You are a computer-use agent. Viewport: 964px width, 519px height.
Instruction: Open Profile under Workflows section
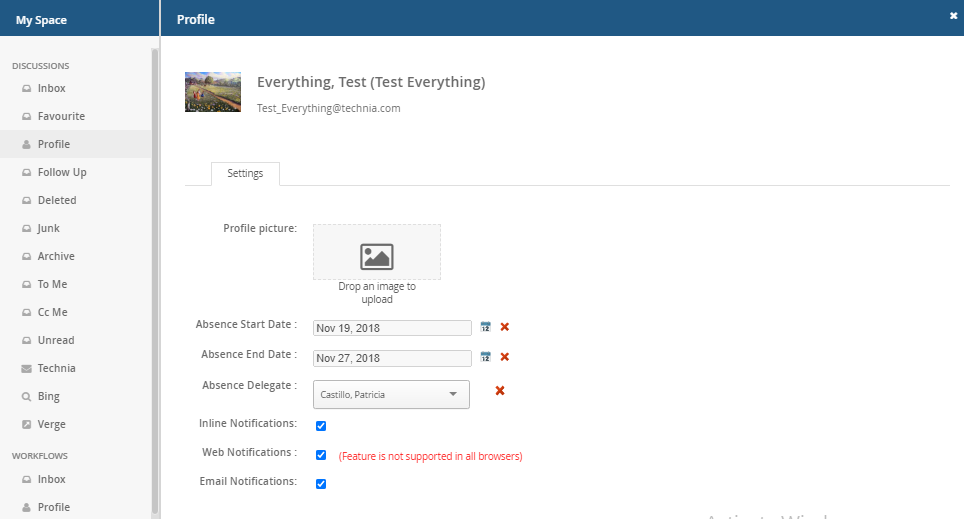(x=53, y=507)
